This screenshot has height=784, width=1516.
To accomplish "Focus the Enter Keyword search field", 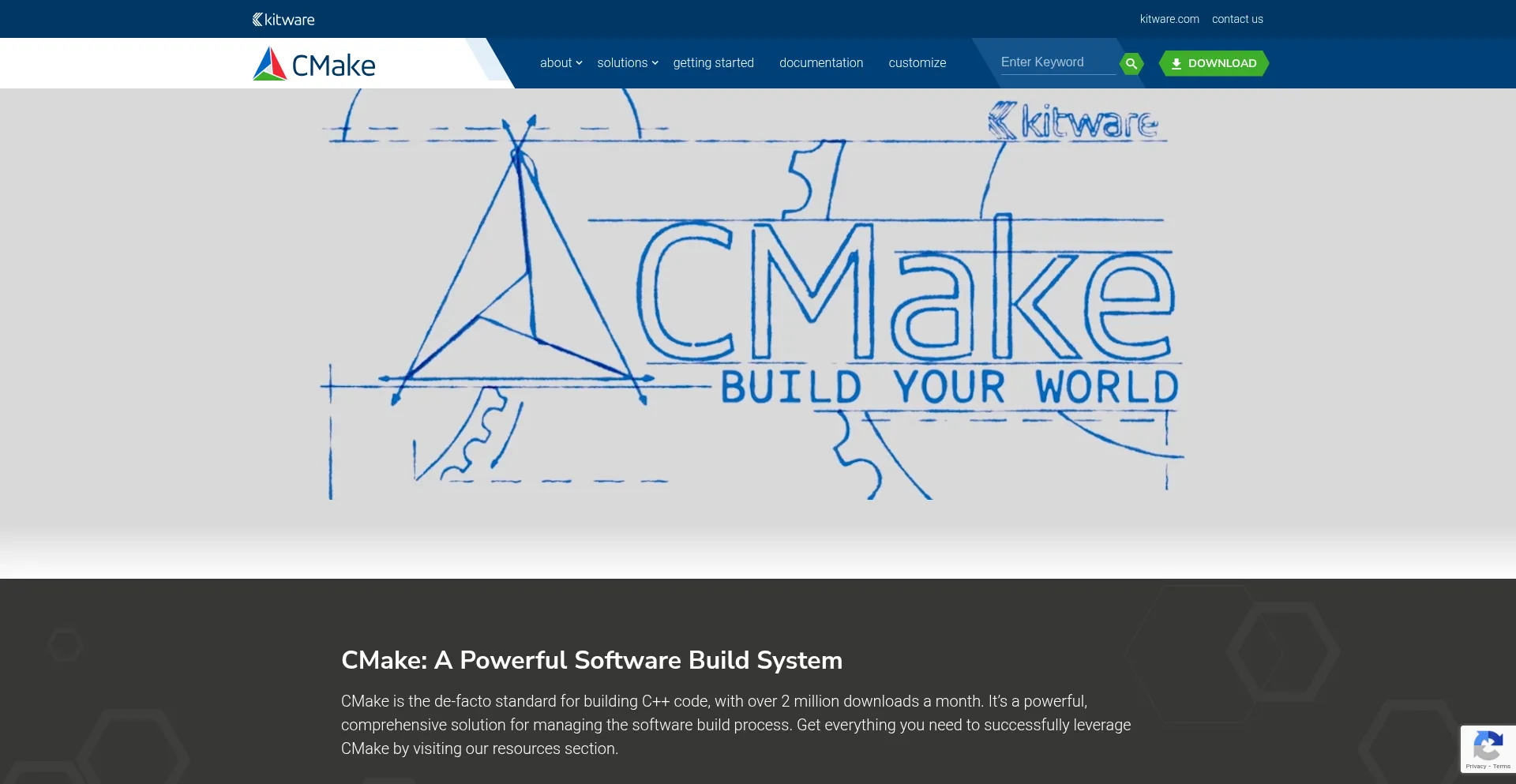I will pyautogui.click(x=1056, y=62).
